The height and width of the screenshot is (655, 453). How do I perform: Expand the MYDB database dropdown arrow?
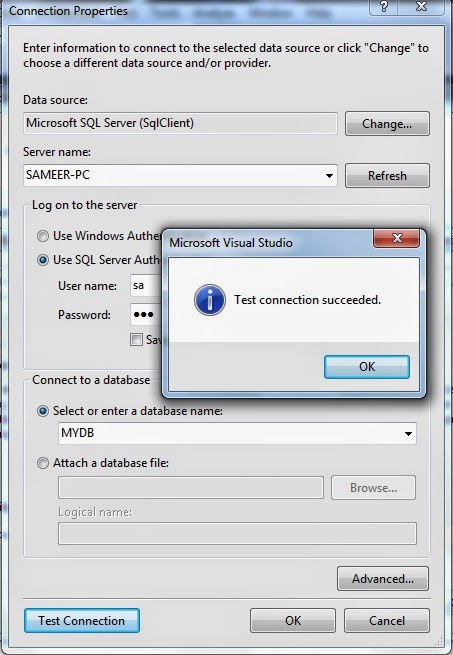(408, 434)
